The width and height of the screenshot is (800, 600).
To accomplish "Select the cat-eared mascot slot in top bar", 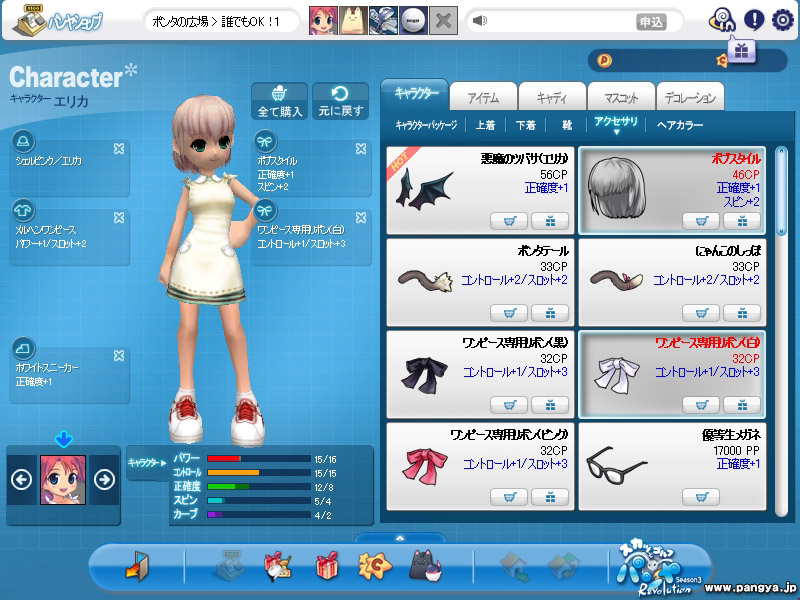I will point(353,20).
